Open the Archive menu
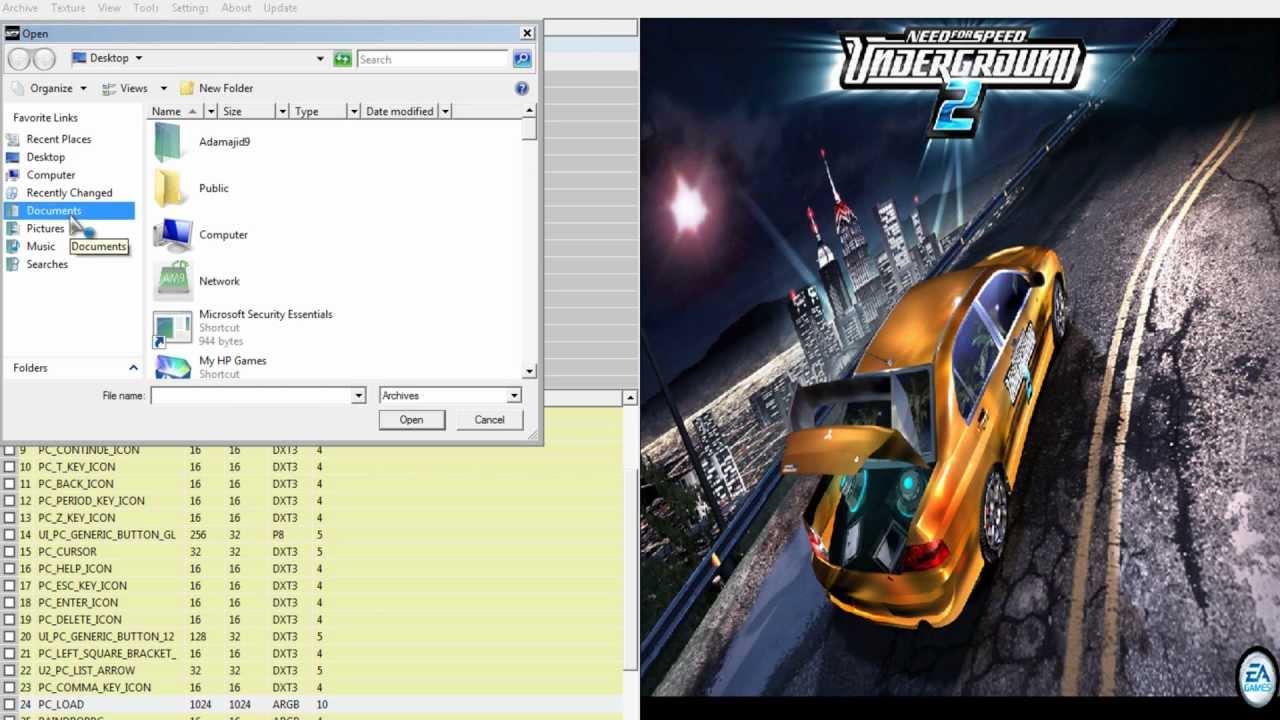 coord(19,8)
